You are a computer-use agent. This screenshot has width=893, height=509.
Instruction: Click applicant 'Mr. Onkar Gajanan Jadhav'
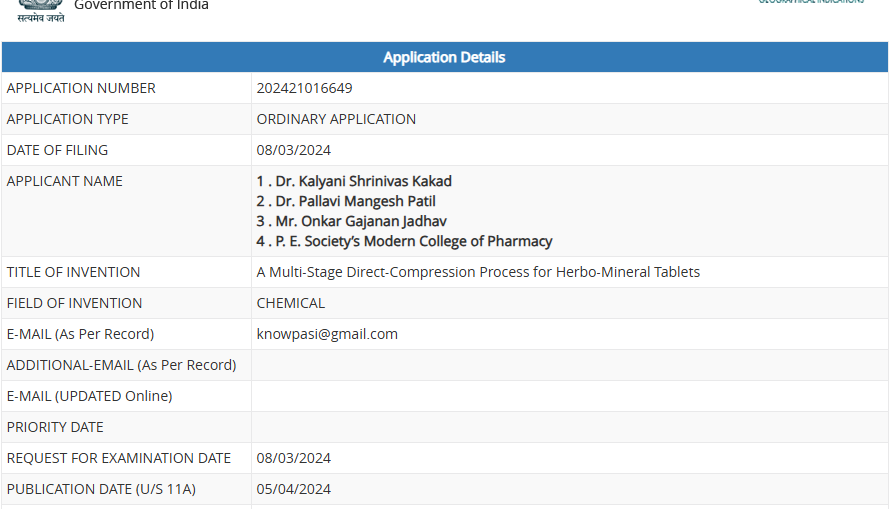(x=361, y=221)
